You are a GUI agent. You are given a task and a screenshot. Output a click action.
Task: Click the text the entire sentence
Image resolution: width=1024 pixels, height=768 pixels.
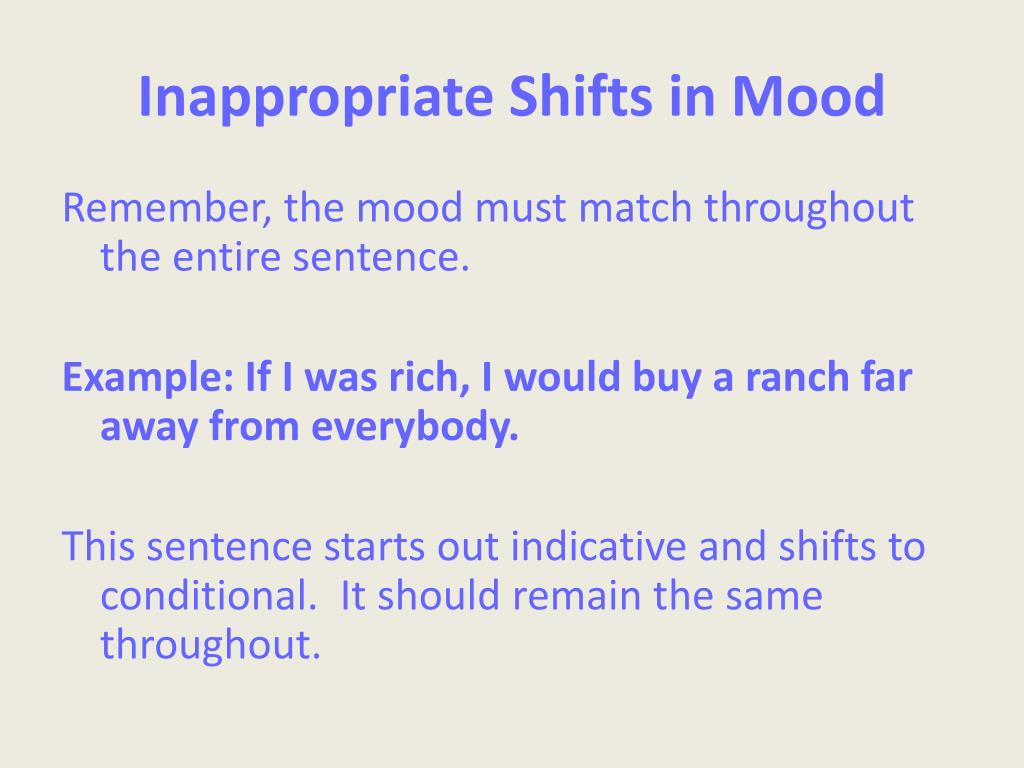pyautogui.click(x=285, y=257)
